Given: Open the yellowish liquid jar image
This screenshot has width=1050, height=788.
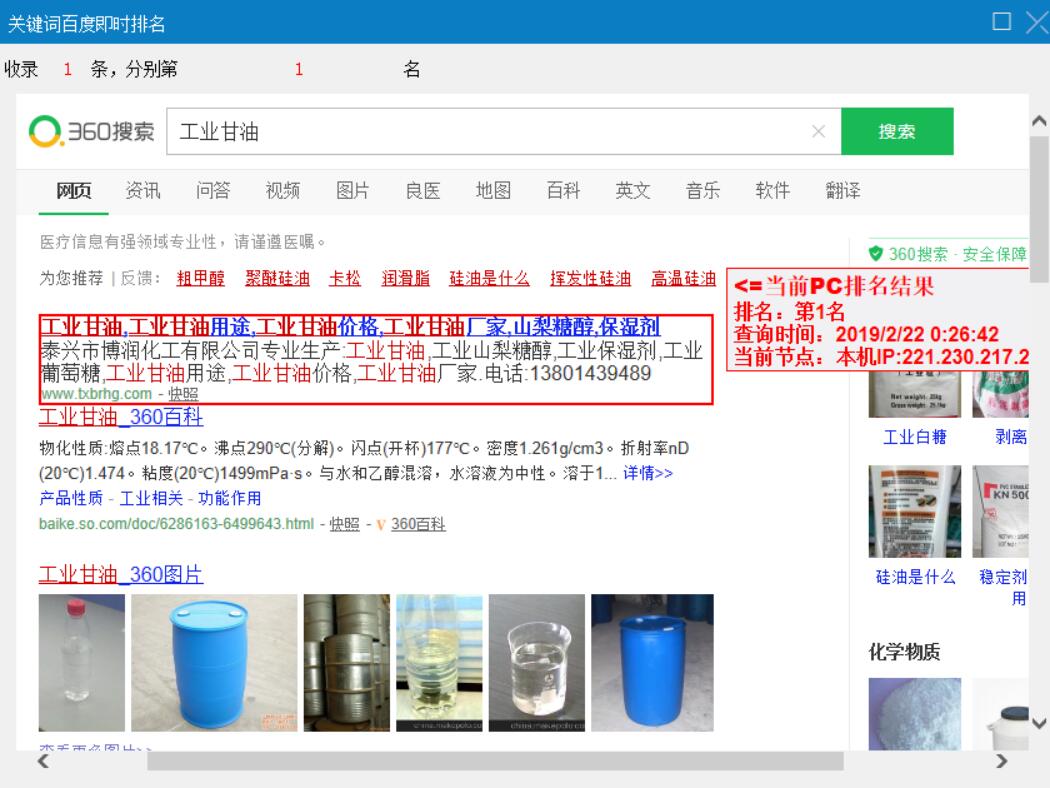Looking at the screenshot, I should [x=439, y=663].
